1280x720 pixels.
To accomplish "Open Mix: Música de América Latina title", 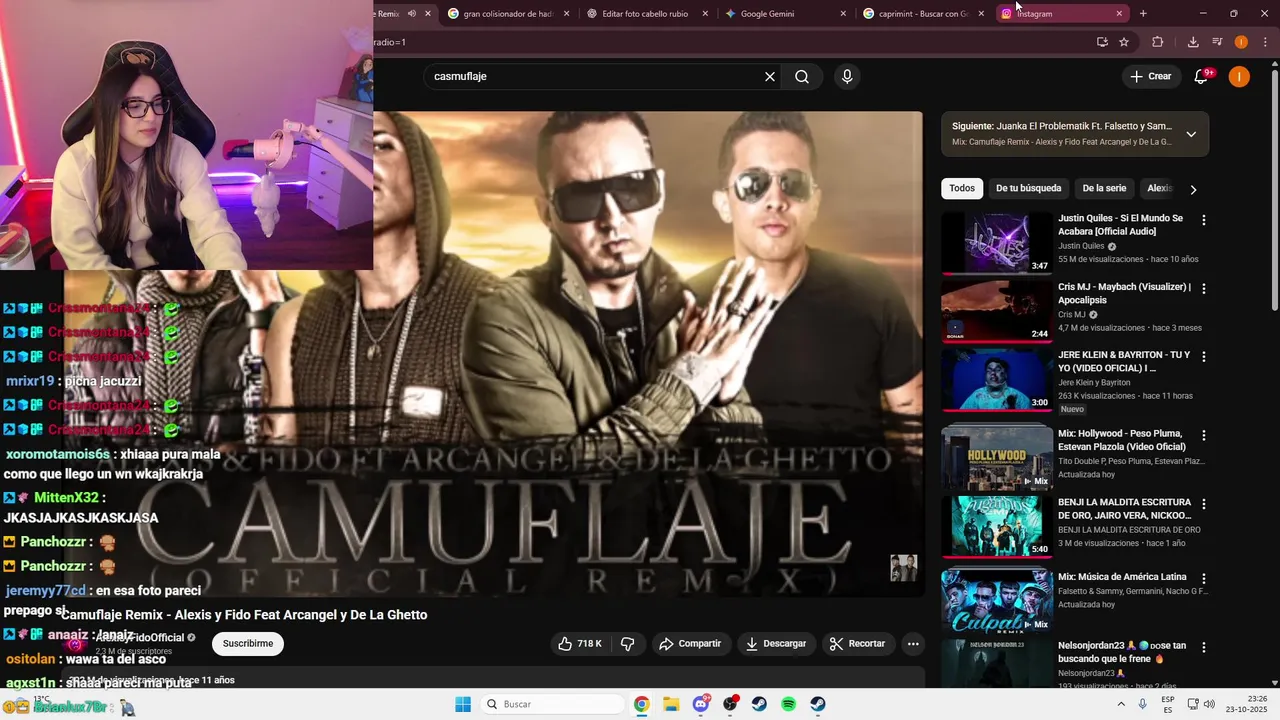I will click(x=1122, y=577).
